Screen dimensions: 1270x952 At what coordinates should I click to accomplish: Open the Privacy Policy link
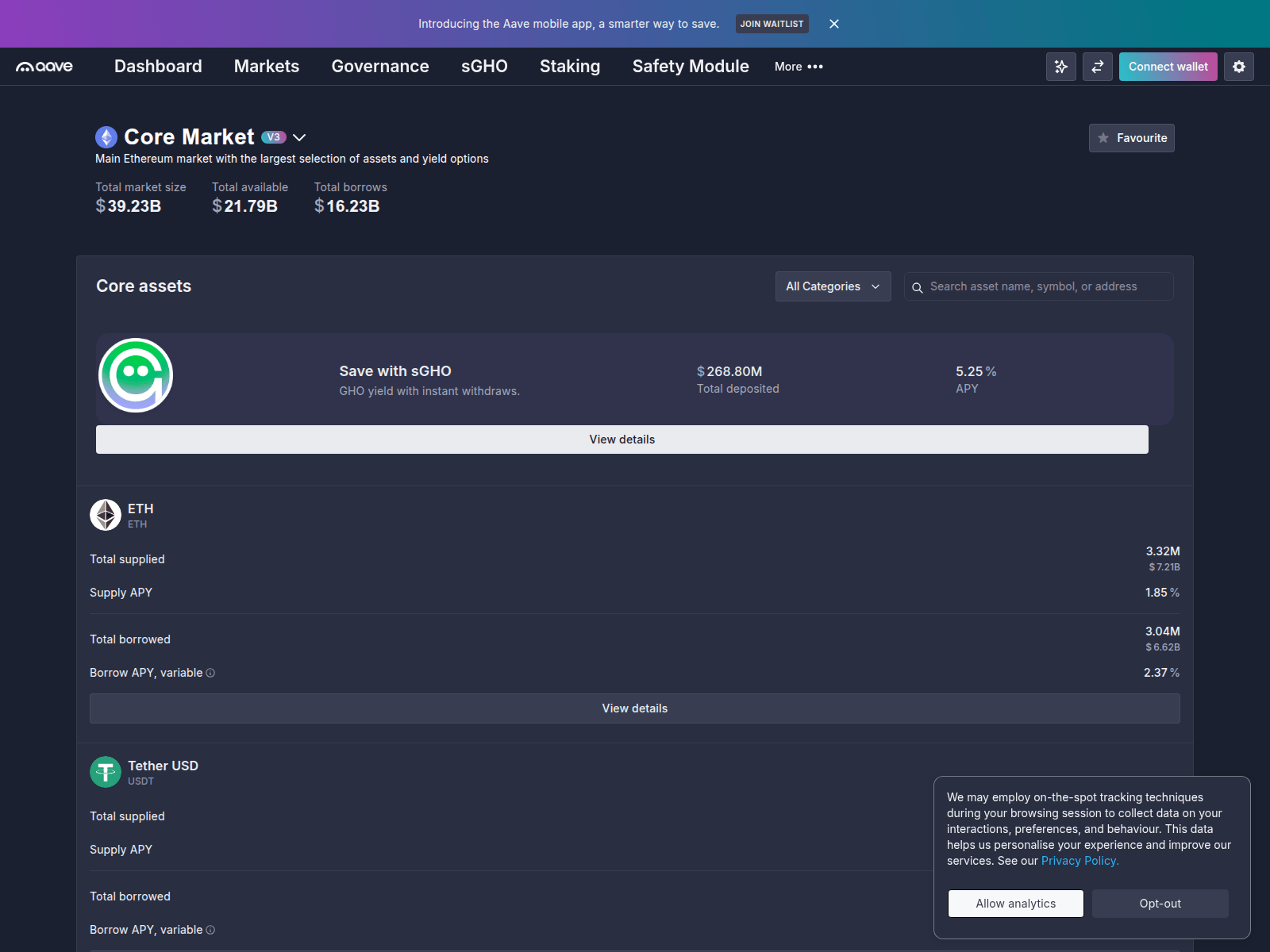click(x=1080, y=861)
